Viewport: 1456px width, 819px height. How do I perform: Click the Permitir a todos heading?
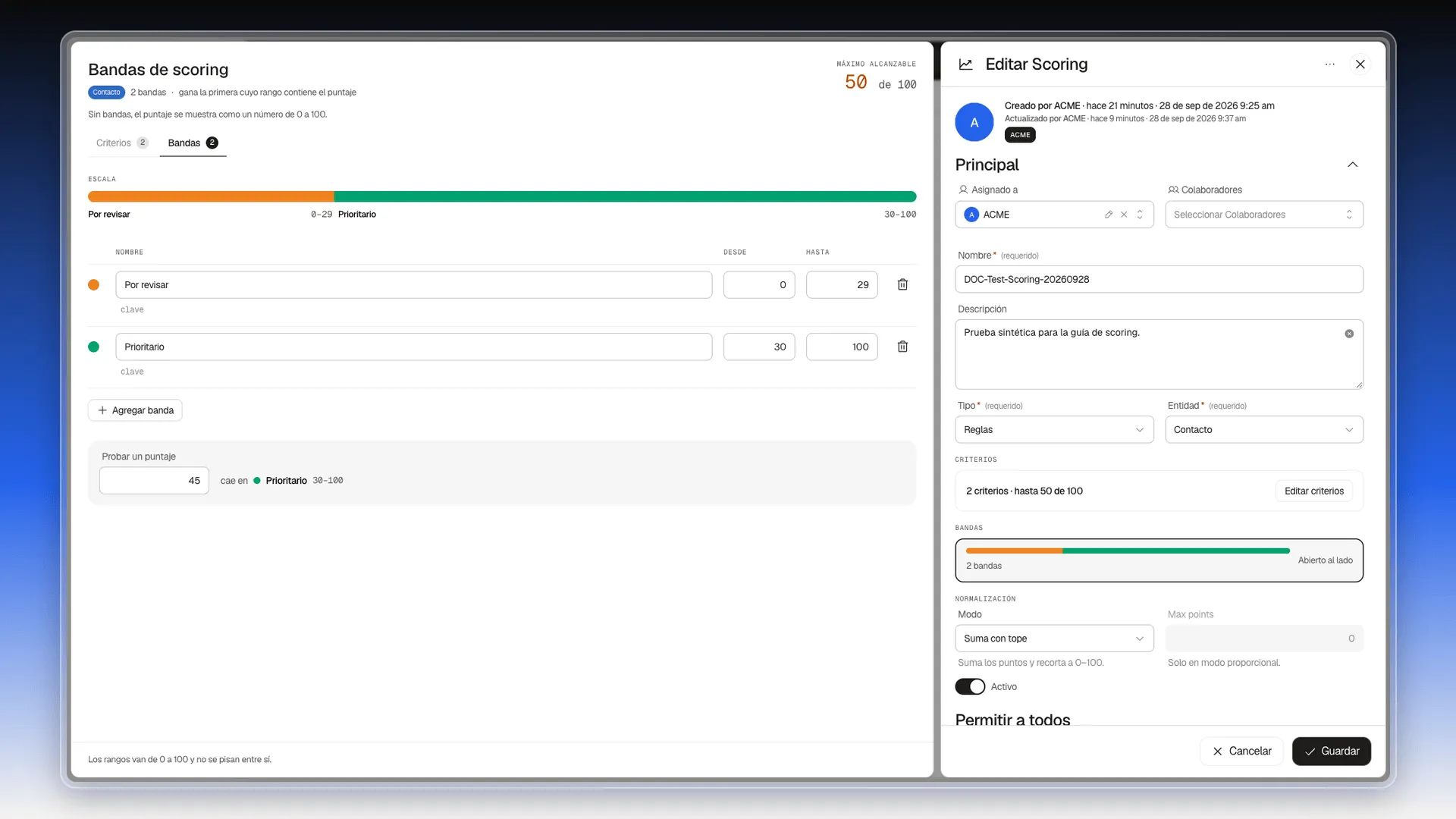click(1012, 719)
